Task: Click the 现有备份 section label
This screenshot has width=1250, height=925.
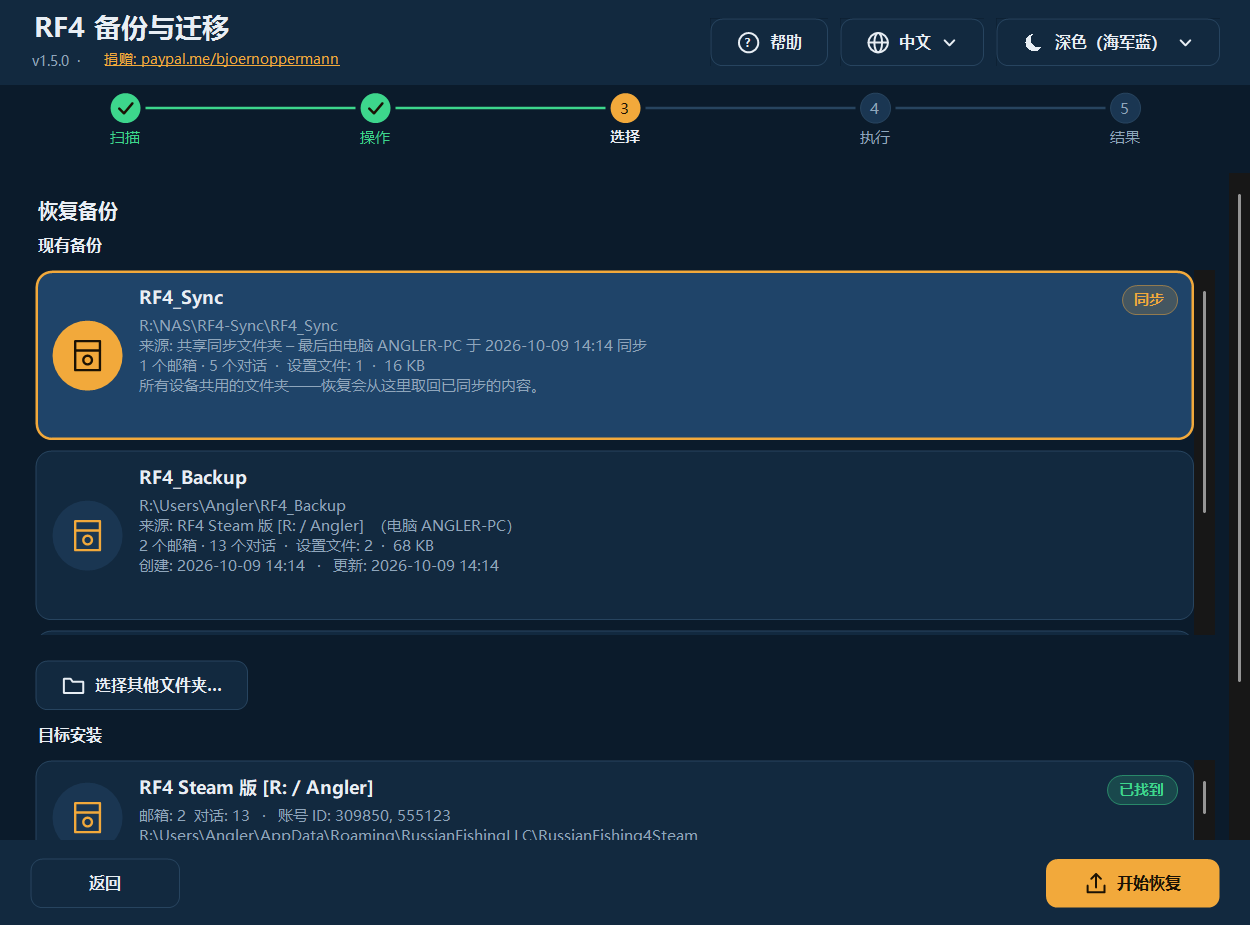Action: pyautogui.click(x=70, y=246)
